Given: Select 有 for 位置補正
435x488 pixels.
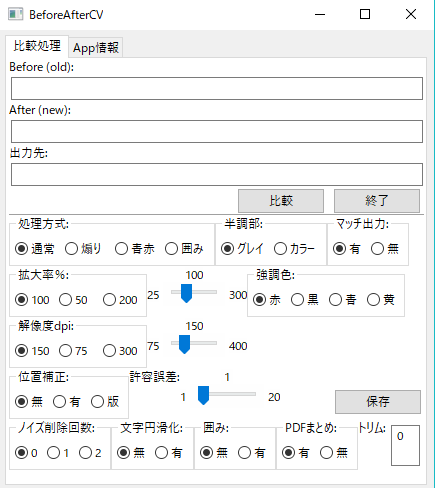Looking at the screenshot, I should [x=67, y=402].
